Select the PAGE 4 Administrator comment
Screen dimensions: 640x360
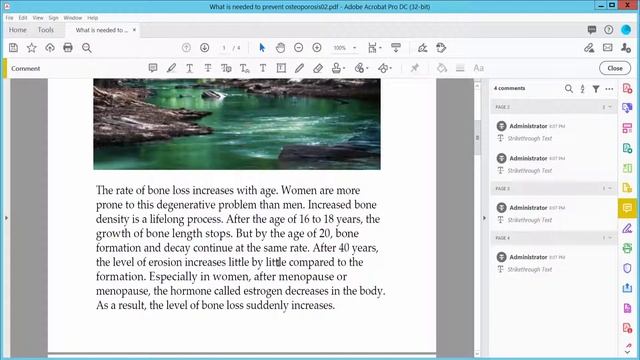pyautogui.click(x=553, y=263)
